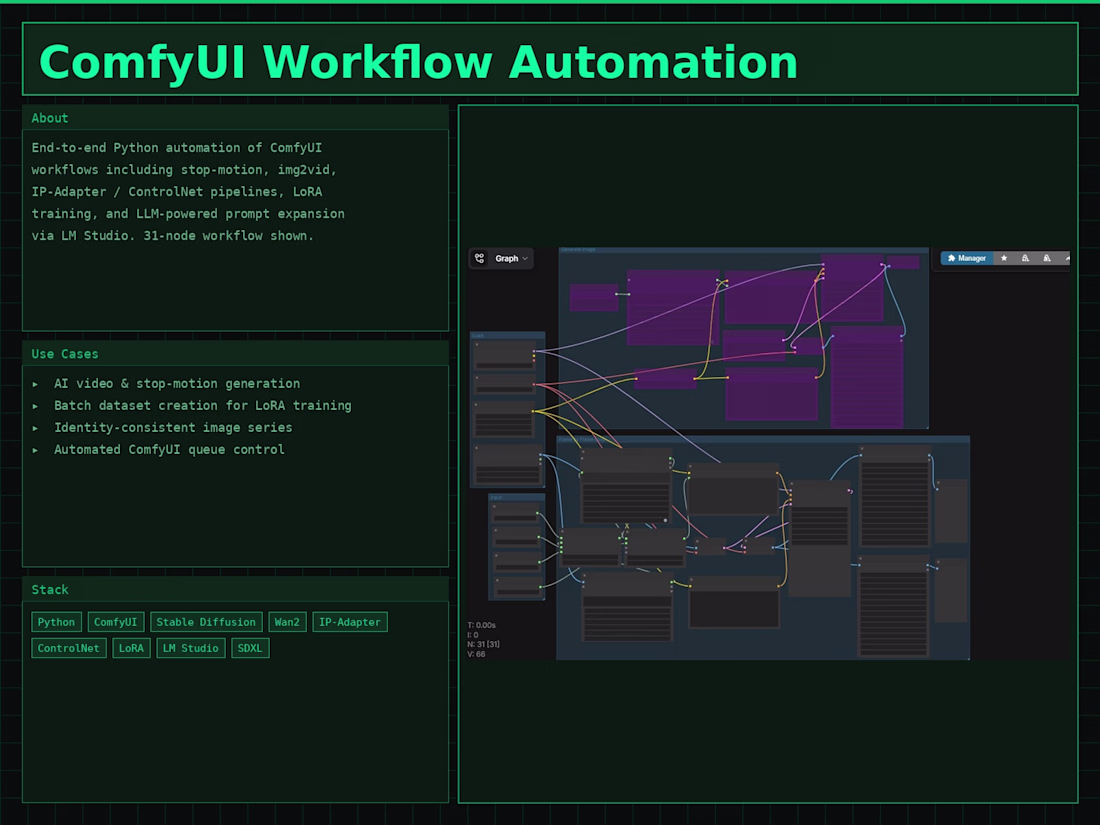This screenshot has width=1100, height=825.
Task: Open the Graph dropdown menu
Action: tap(511, 259)
